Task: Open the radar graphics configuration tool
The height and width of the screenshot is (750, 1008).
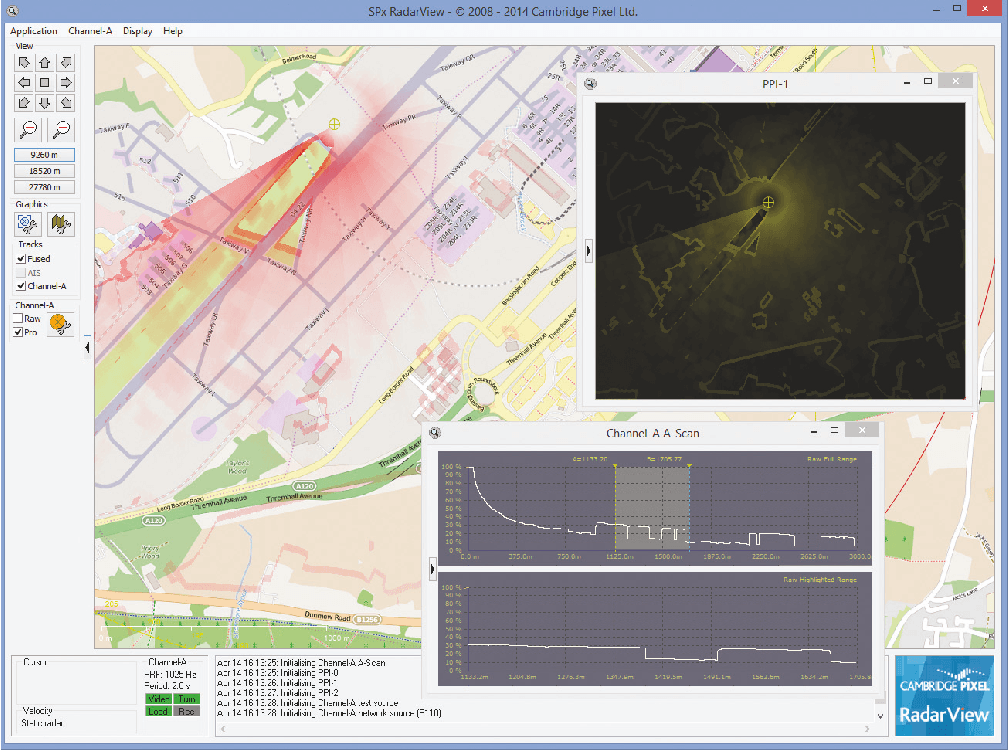Action: pyautogui.click(x=27, y=224)
